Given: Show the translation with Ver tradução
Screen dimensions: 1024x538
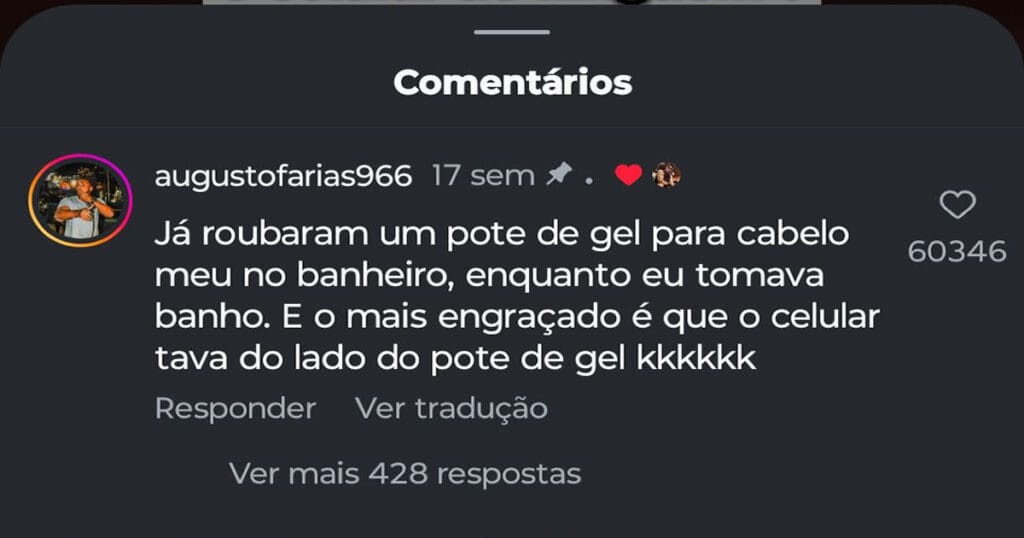Looking at the screenshot, I should pos(451,409).
